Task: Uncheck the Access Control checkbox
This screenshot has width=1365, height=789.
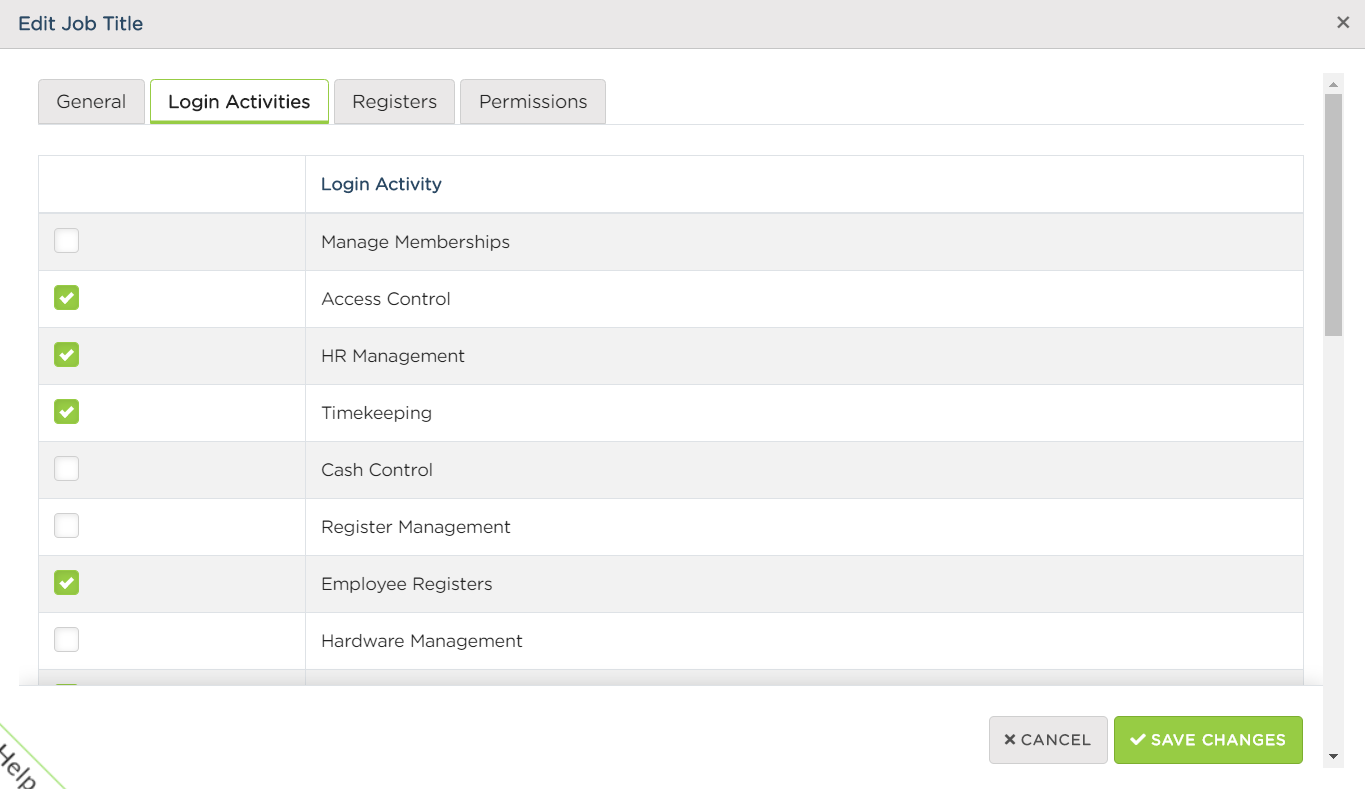Action: (x=66, y=298)
